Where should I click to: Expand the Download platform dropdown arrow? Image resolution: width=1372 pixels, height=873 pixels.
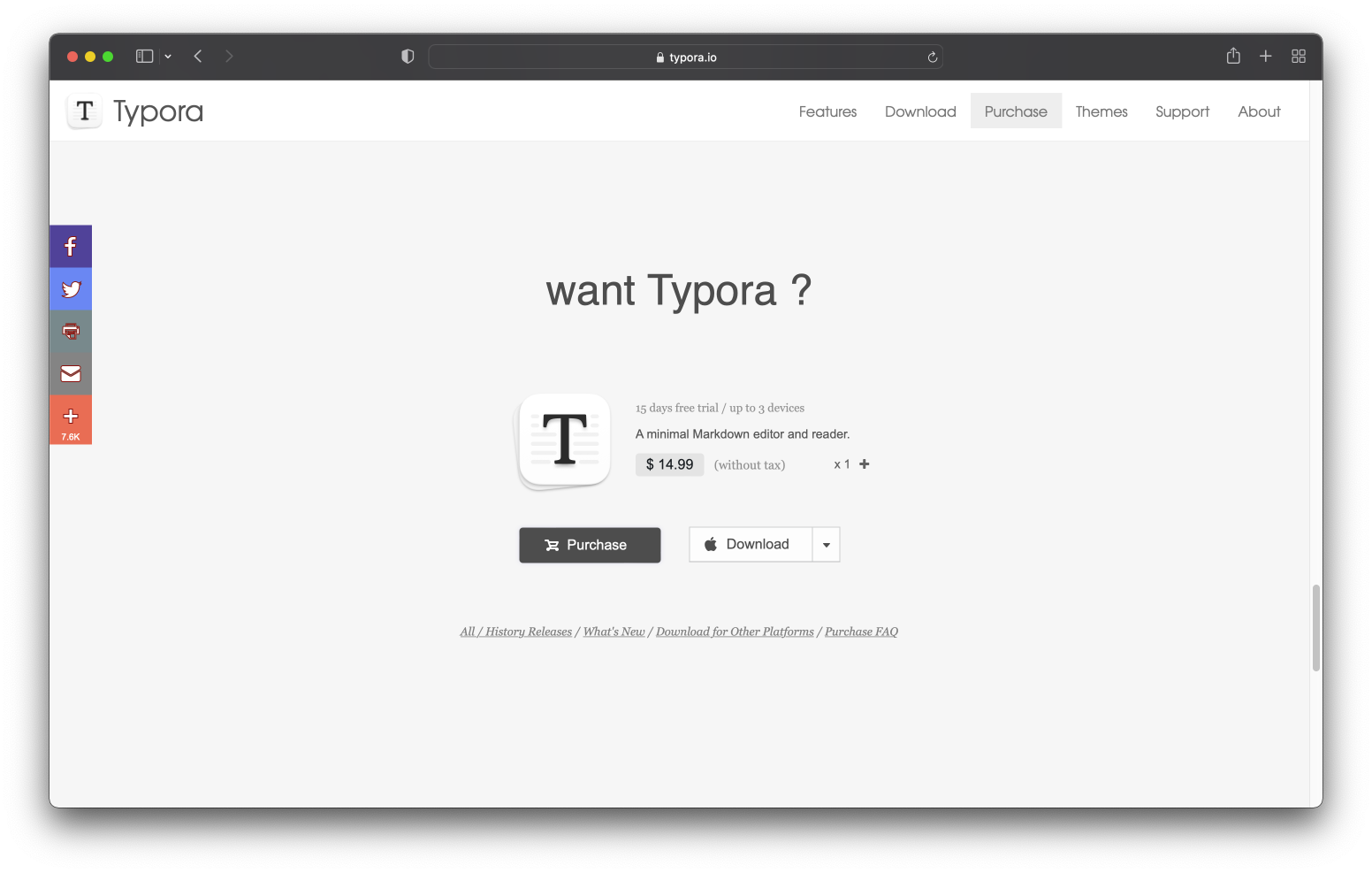[827, 545]
